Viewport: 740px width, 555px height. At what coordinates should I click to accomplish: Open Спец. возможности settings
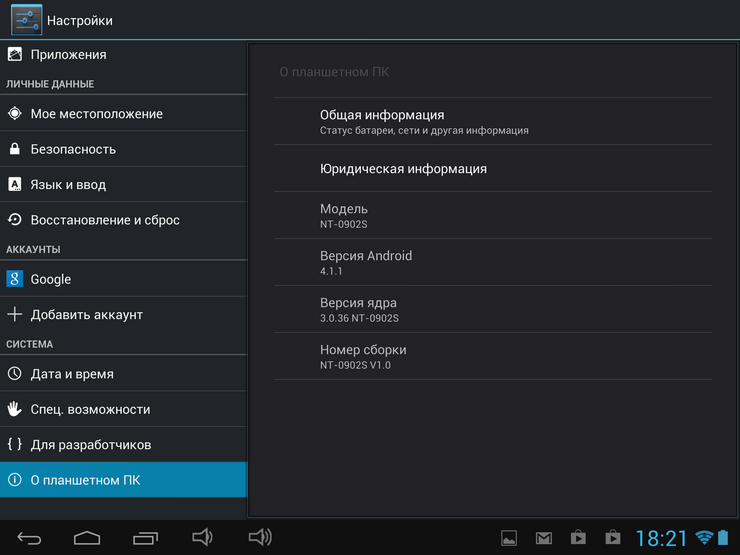point(124,409)
